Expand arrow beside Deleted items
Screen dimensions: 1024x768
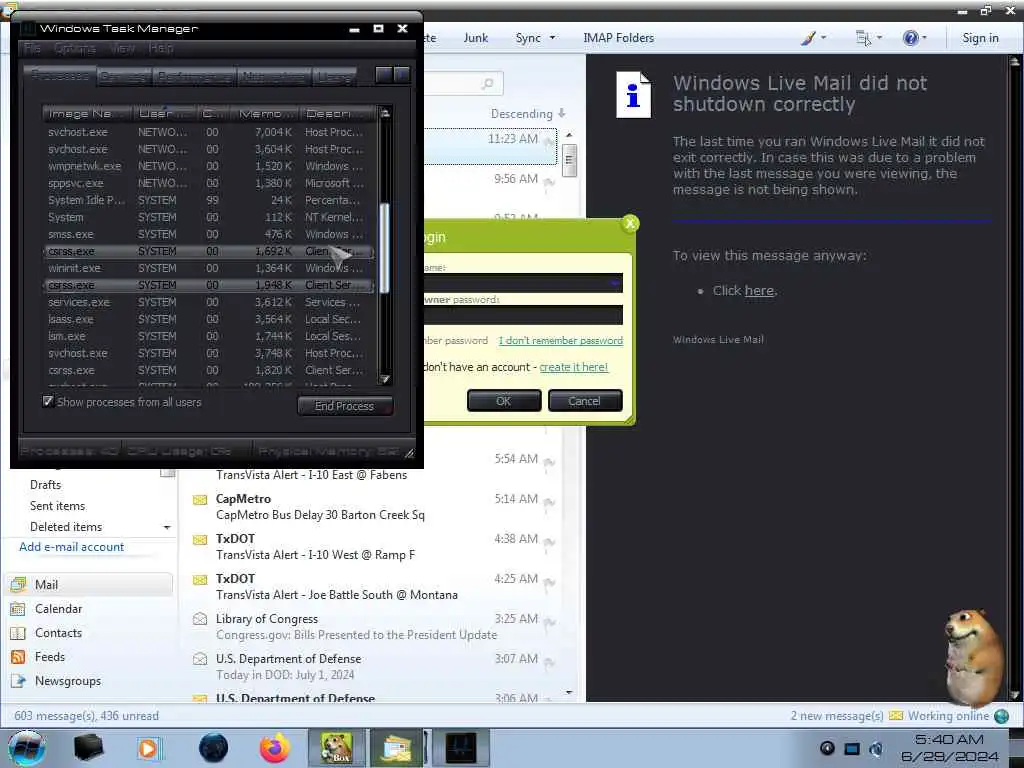tap(167, 527)
